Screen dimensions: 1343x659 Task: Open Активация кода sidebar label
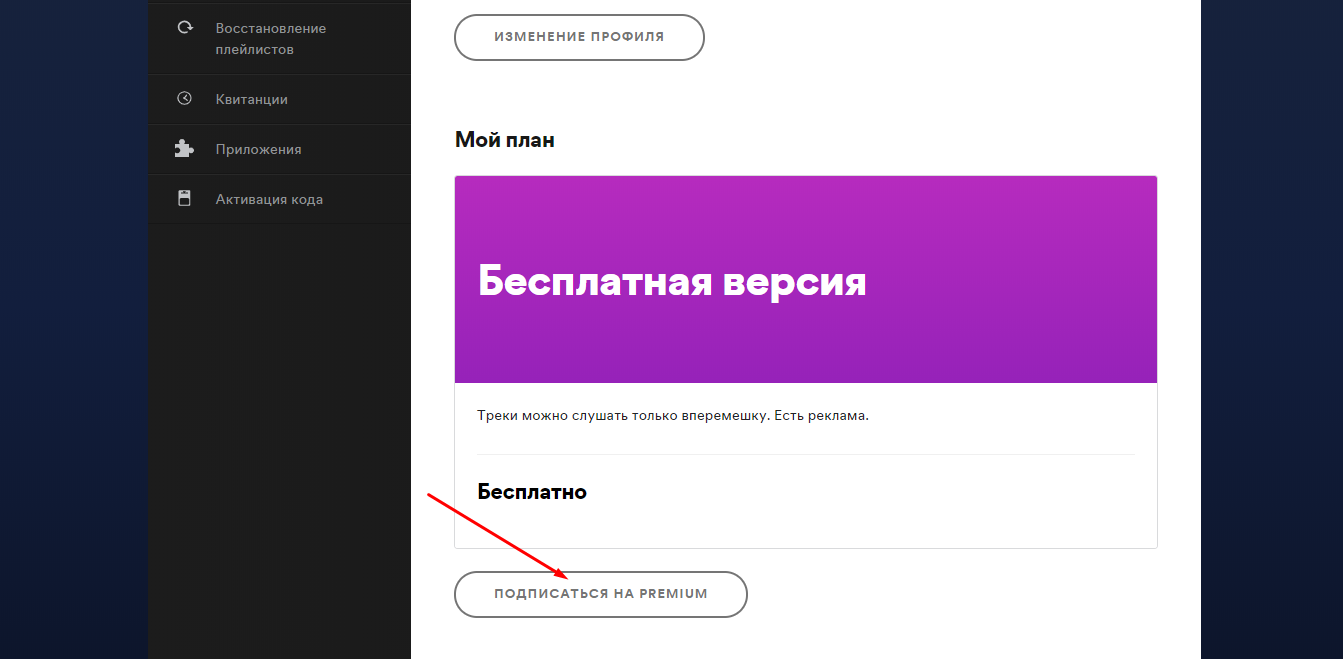[269, 199]
